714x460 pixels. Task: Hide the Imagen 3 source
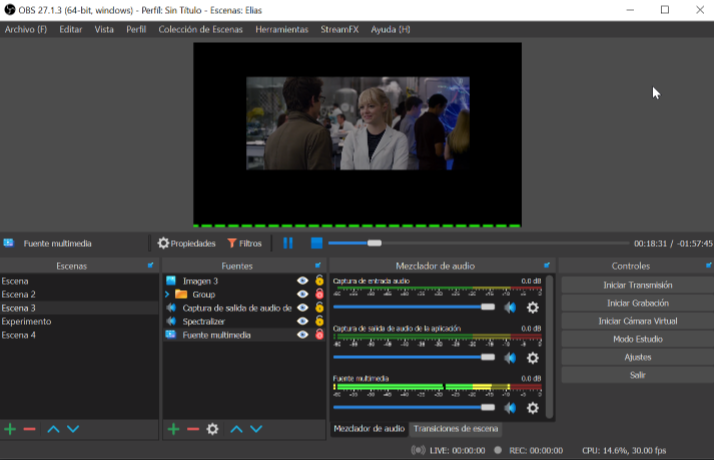click(x=302, y=281)
